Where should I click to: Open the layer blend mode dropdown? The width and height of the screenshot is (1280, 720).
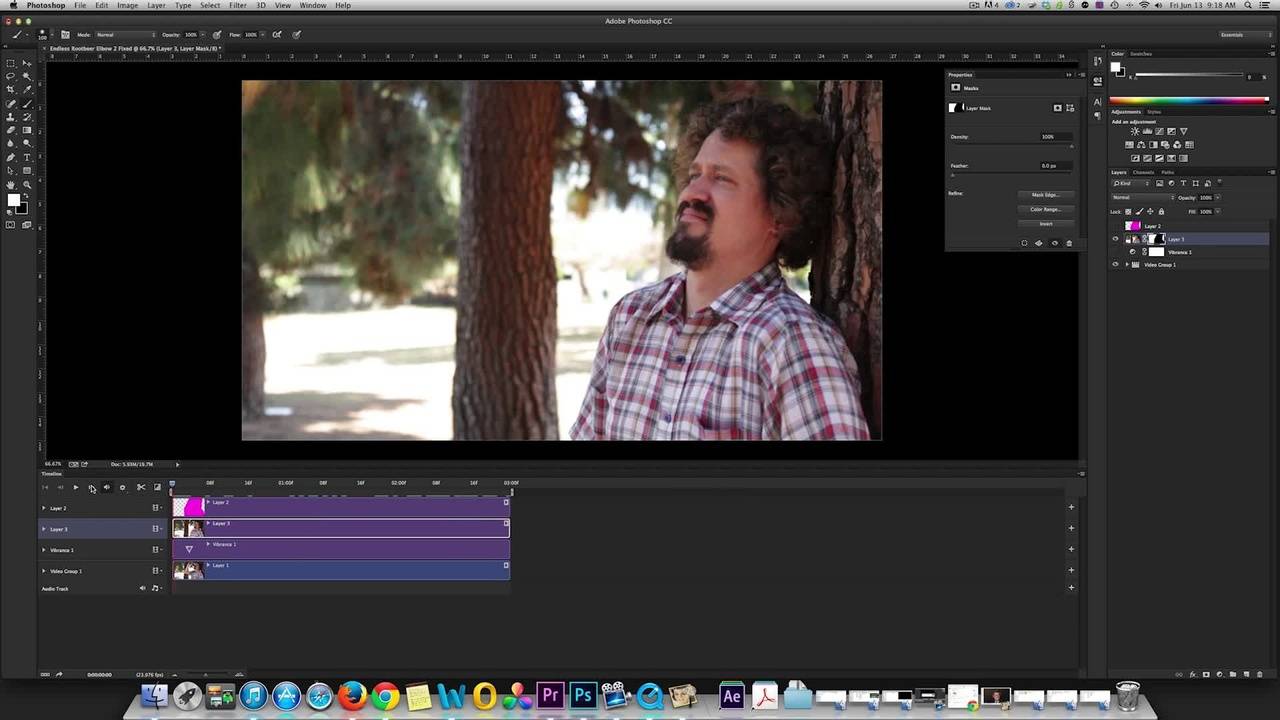coord(1142,197)
